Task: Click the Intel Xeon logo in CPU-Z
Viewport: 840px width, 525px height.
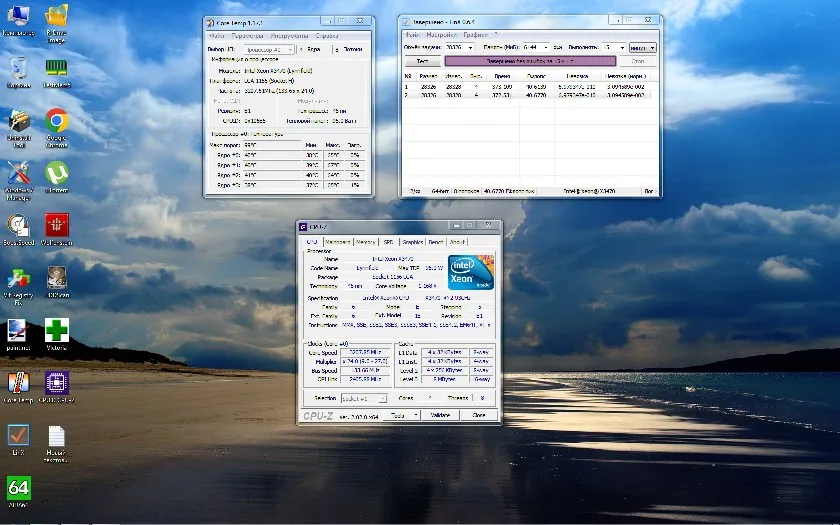Action: [470, 272]
